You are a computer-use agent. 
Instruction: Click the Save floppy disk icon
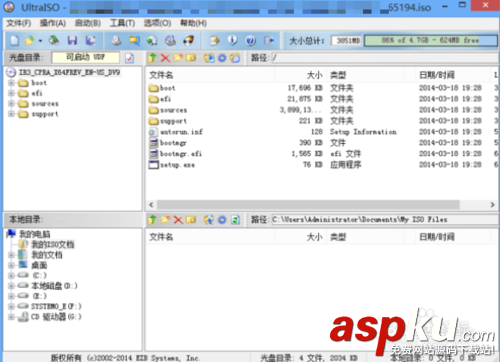[72, 41]
